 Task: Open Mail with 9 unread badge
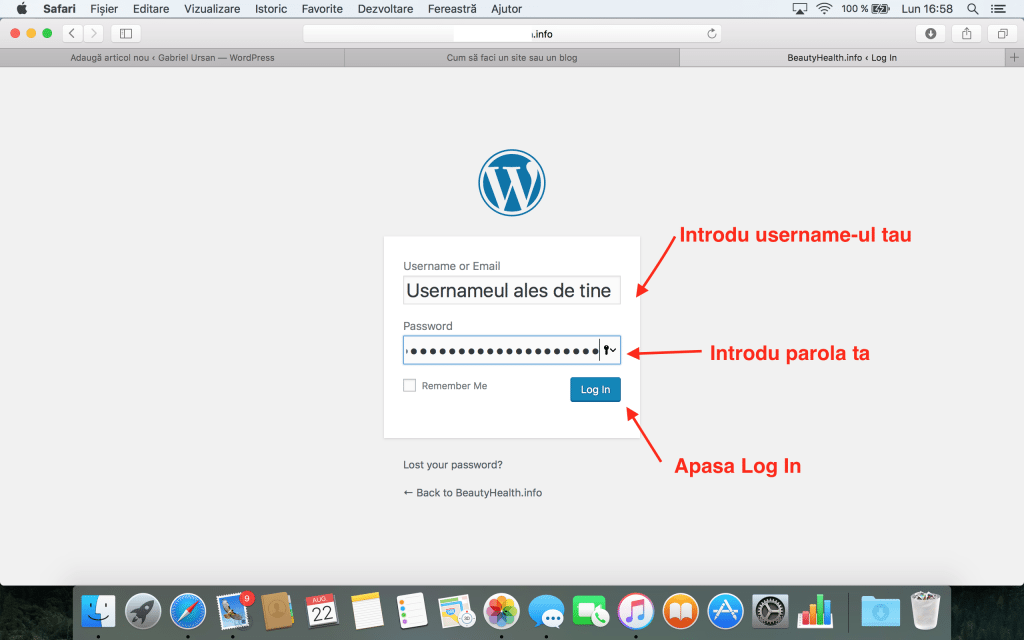233,611
